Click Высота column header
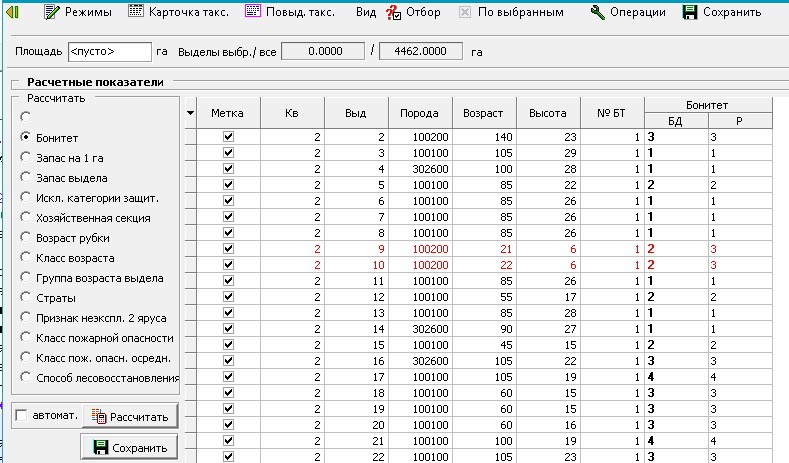Viewport: 789px width, 463px height. point(548,113)
